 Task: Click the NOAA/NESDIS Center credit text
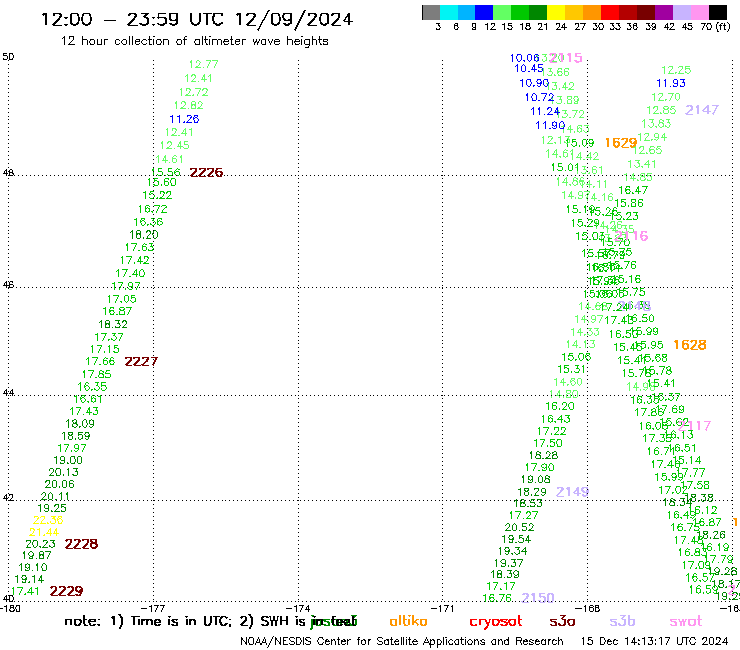click(402, 642)
